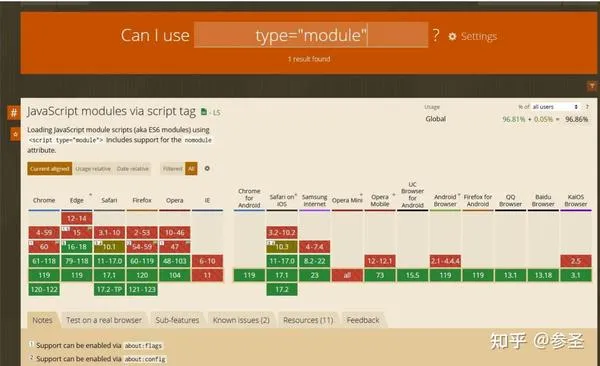Click the green Chrome 119 support cell
Image resolution: width=600 pixels, height=366 pixels.
point(44,275)
